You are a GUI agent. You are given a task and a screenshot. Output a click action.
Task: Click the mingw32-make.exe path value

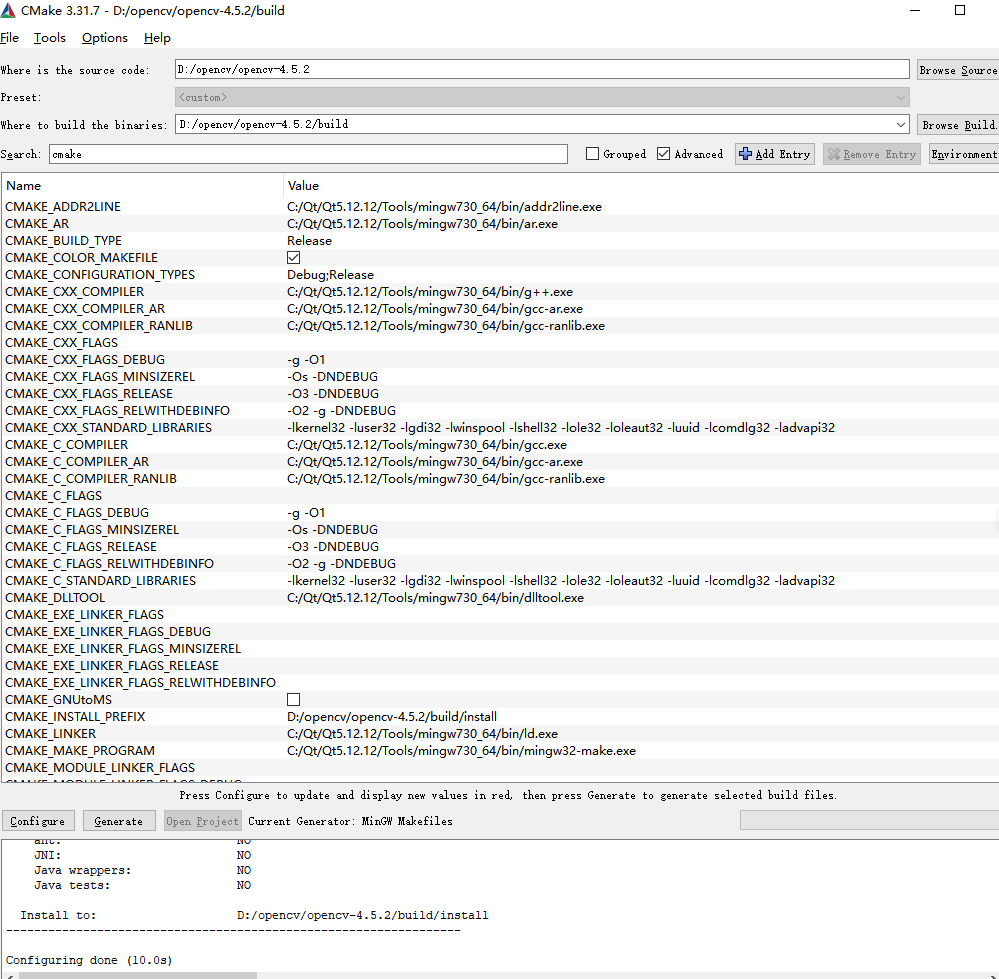click(461, 750)
